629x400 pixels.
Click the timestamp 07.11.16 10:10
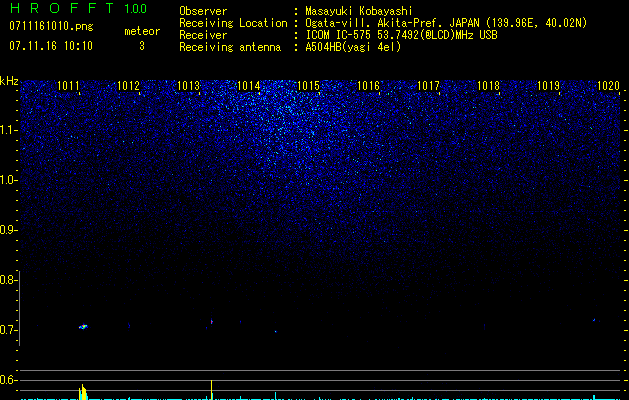pyautogui.click(x=51, y=46)
